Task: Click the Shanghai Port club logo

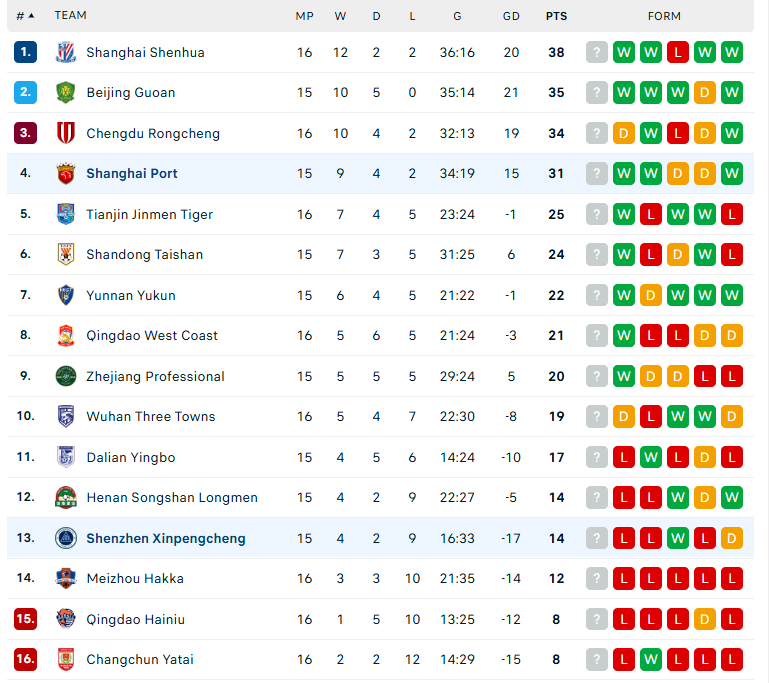Action: coord(66,174)
